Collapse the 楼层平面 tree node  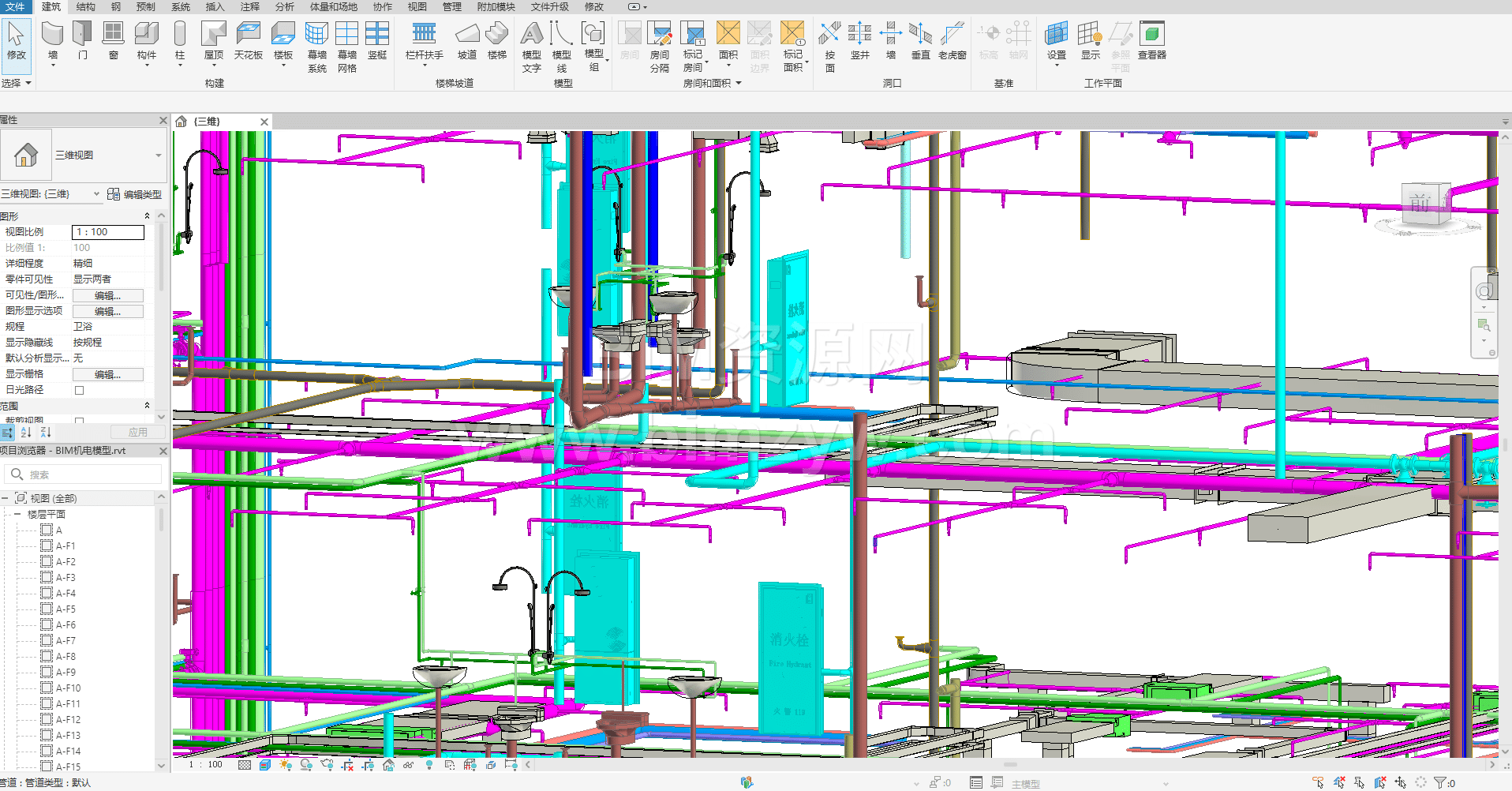(x=17, y=515)
